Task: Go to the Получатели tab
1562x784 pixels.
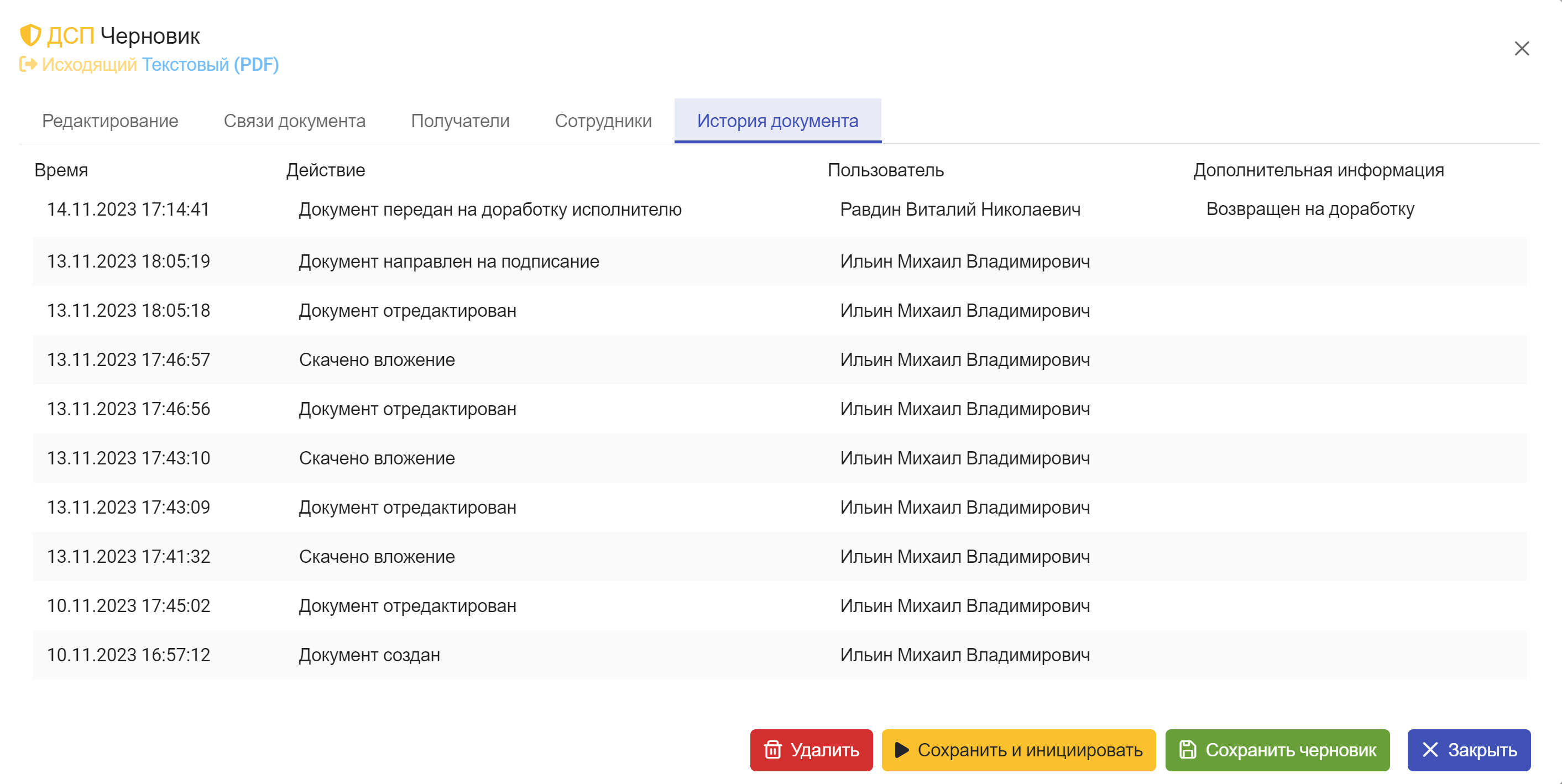Action: point(459,121)
